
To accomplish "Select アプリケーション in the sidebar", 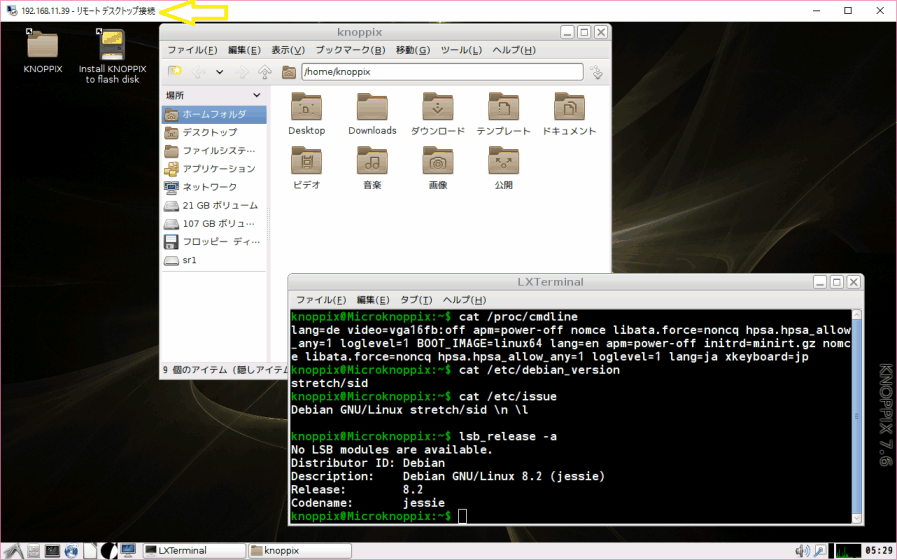I will coord(214,169).
